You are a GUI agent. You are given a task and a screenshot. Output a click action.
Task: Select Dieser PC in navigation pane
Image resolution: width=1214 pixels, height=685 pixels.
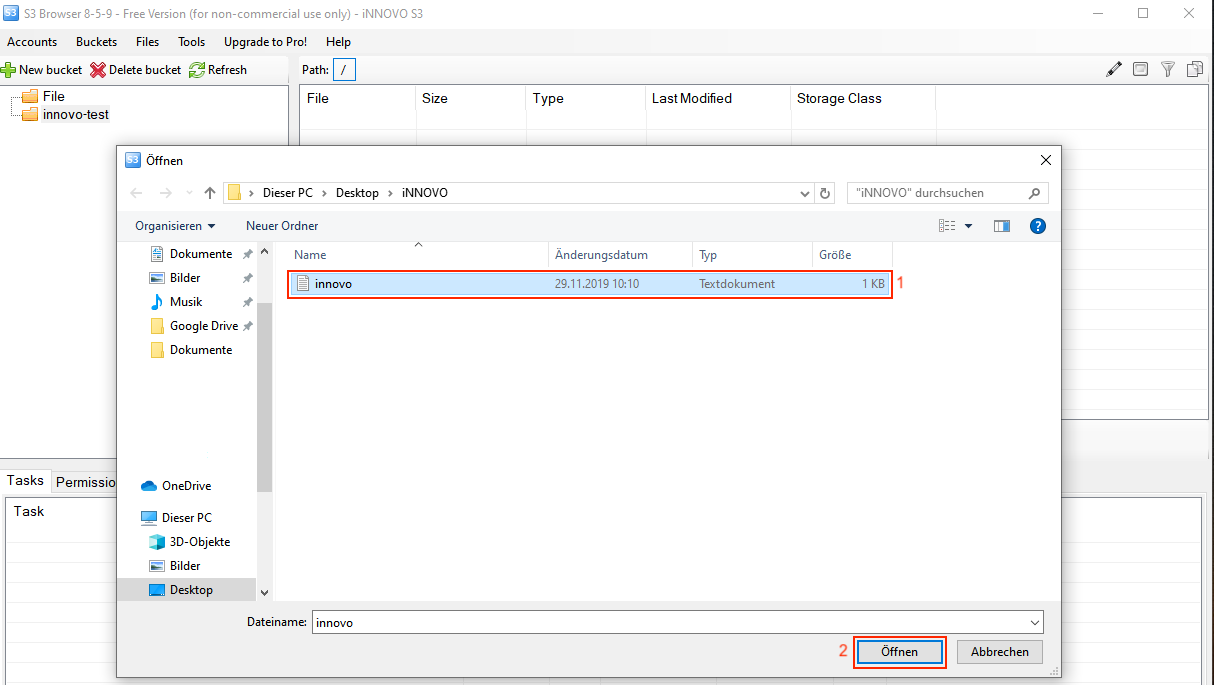(x=186, y=518)
